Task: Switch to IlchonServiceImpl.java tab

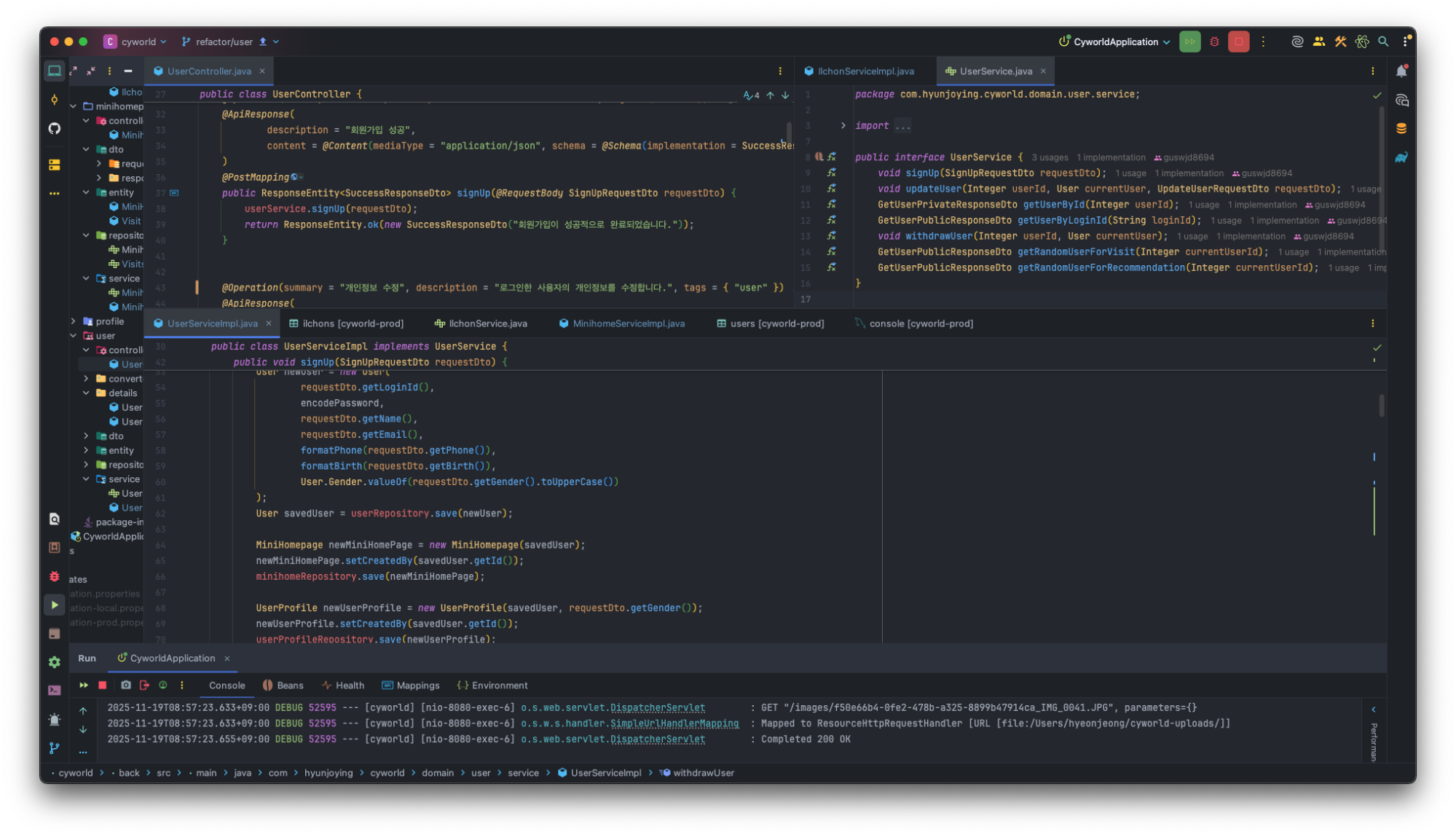Action: (x=859, y=71)
